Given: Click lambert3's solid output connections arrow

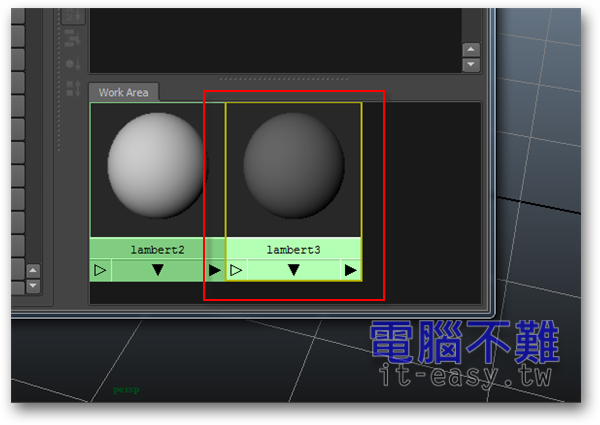Looking at the screenshot, I should [350, 270].
